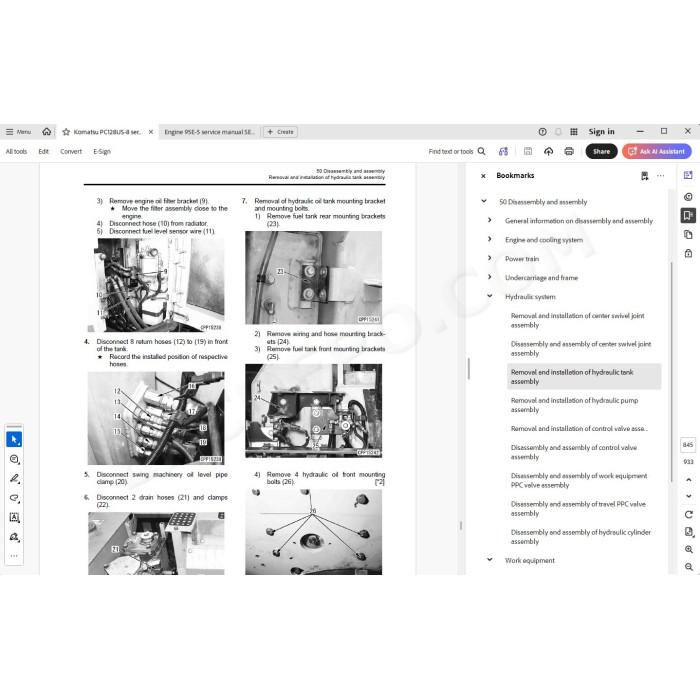Open the Convert menu
The image size is (700, 700).
(x=71, y=151)
